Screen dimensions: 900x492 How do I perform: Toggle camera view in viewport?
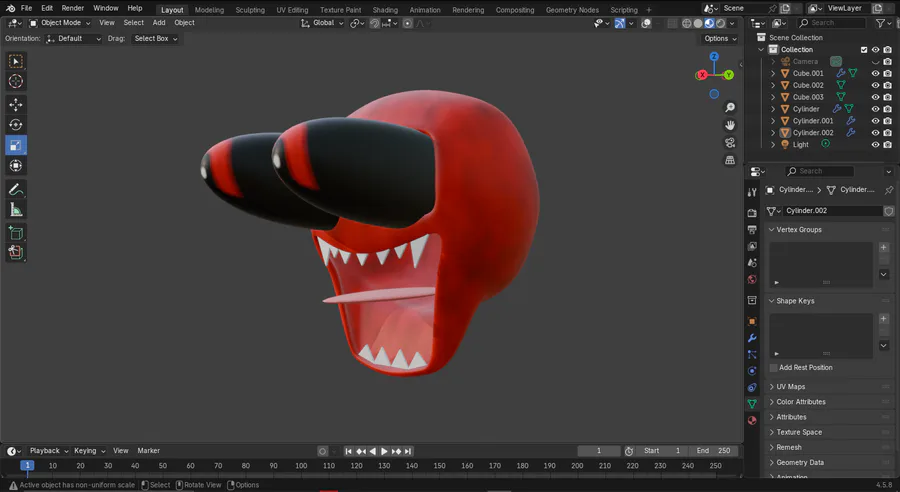pyautogui.click(x=730, y=143)
